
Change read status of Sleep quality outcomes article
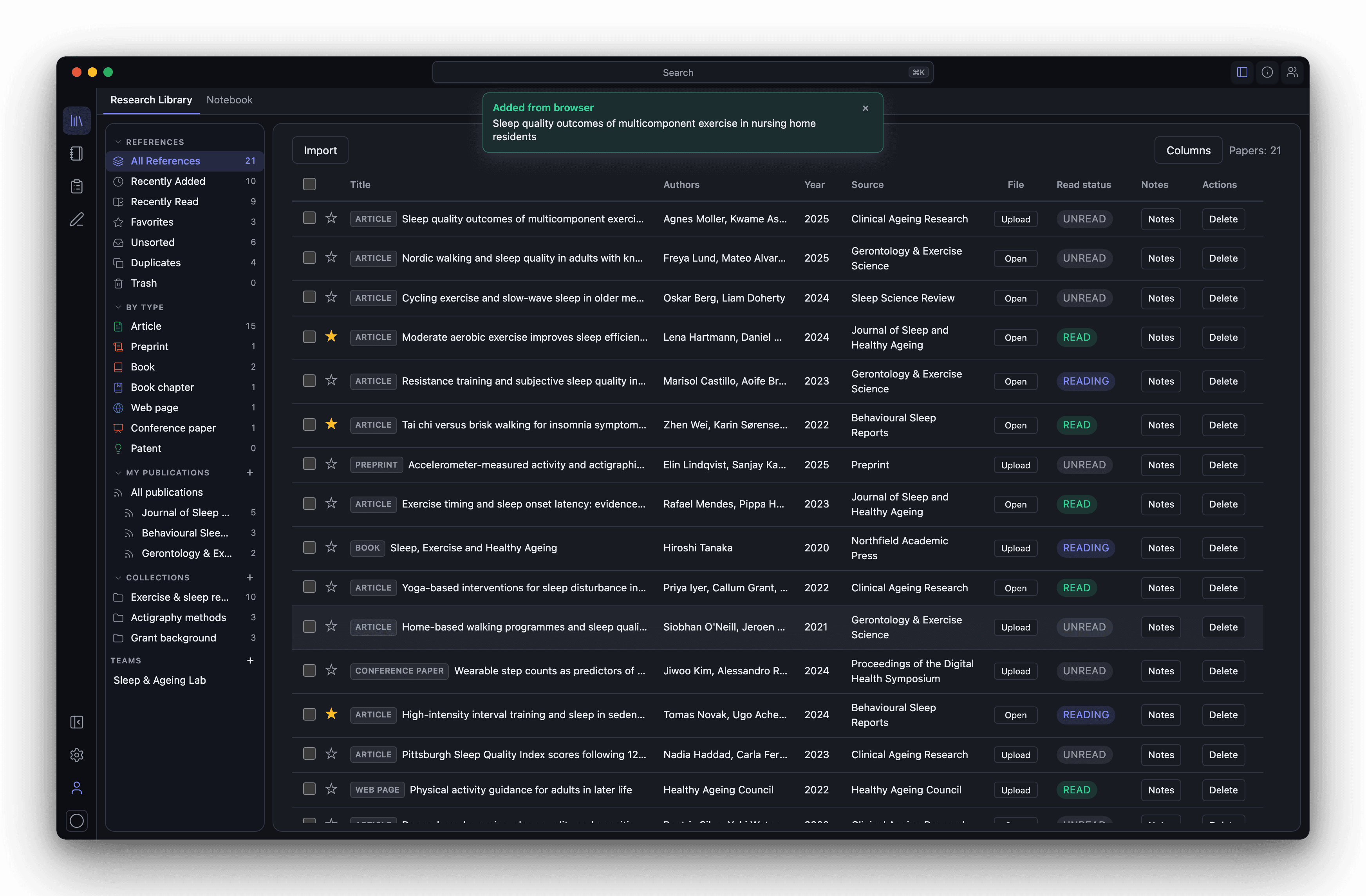(1084, 219)
